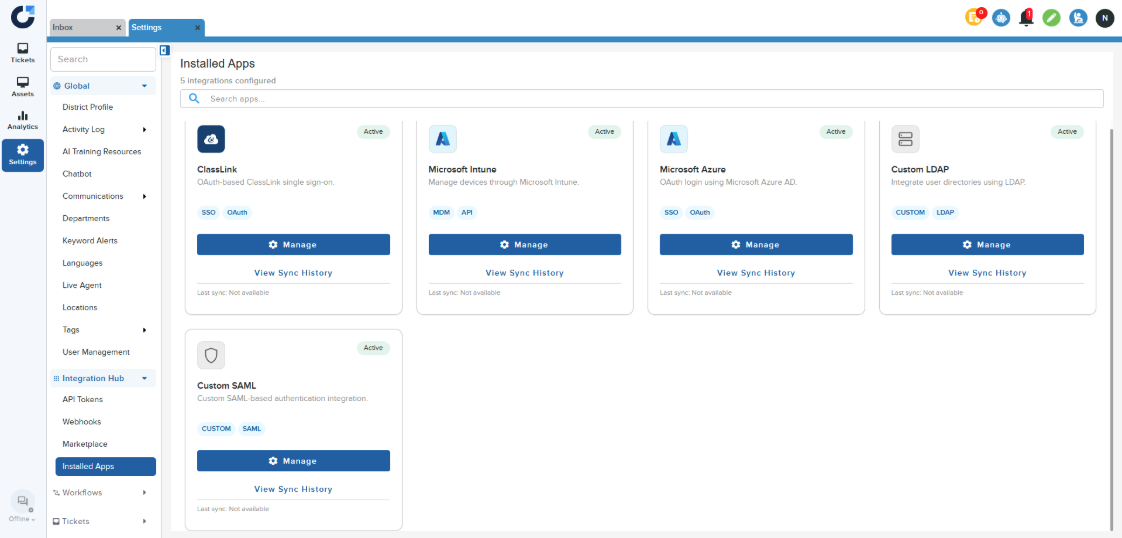Click the notification bell icon
Image resolution: width=1122 pixels, height=538 pixels.
tap(1026, 17)
